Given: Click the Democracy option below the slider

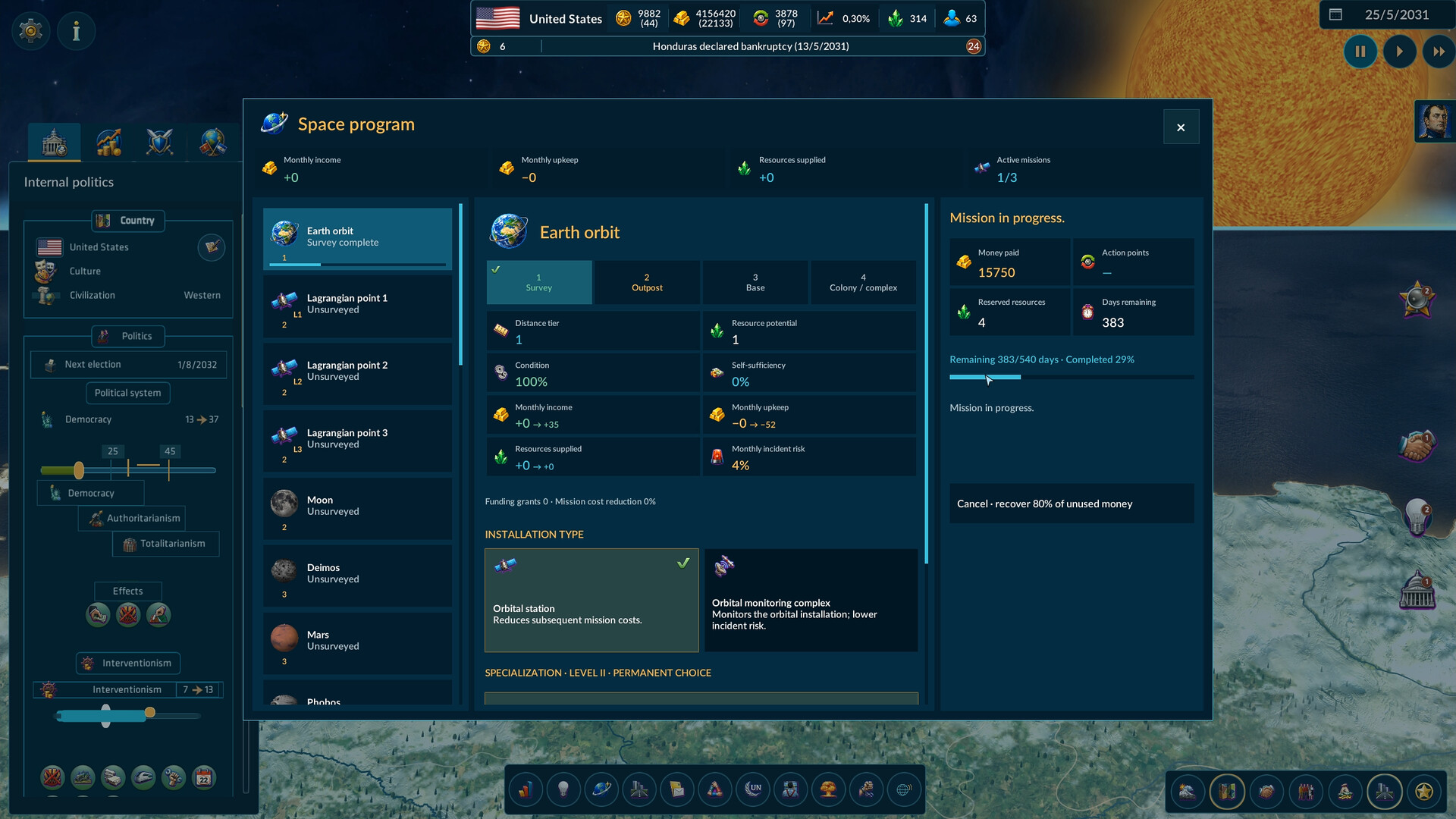Looking at the screenshot, I should (90, 494).
